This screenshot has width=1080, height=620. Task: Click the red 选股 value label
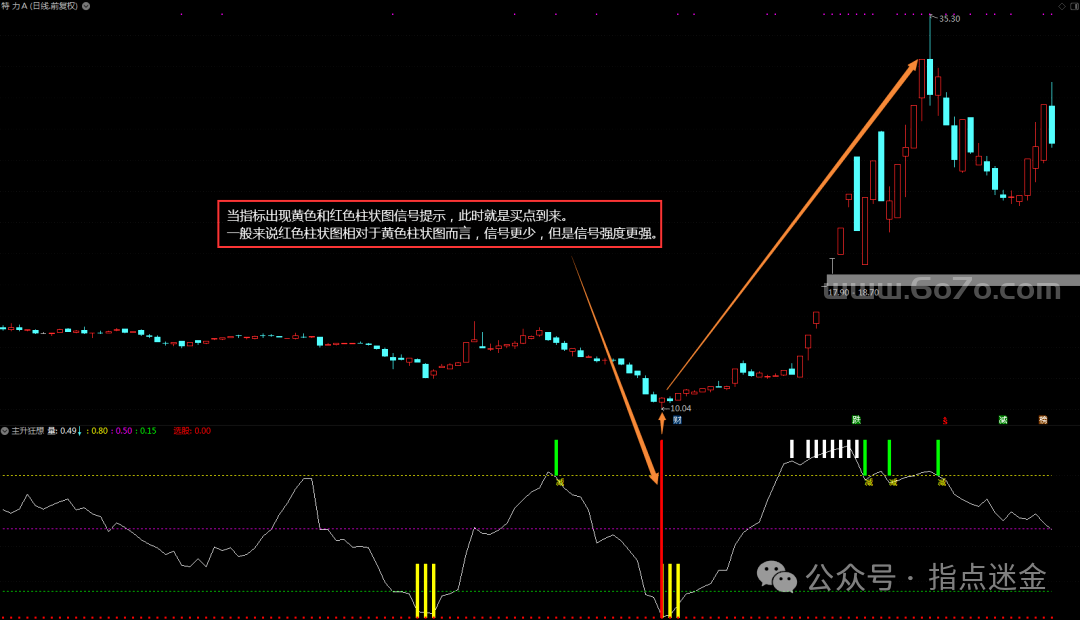pyautogui.click(x=191, y=431)
